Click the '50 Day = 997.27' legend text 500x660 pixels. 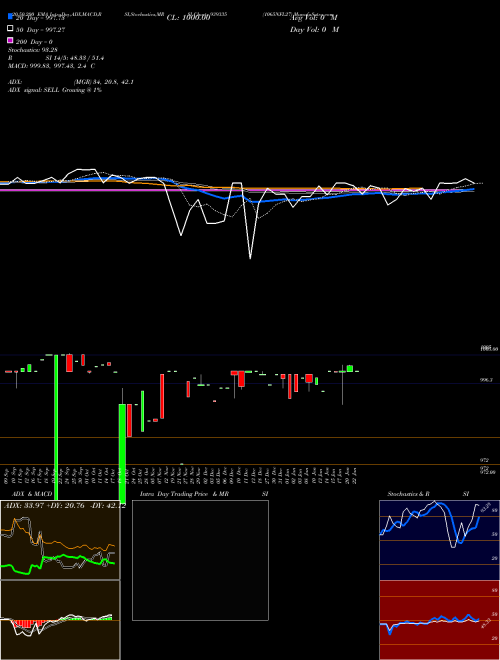(40, 29)
